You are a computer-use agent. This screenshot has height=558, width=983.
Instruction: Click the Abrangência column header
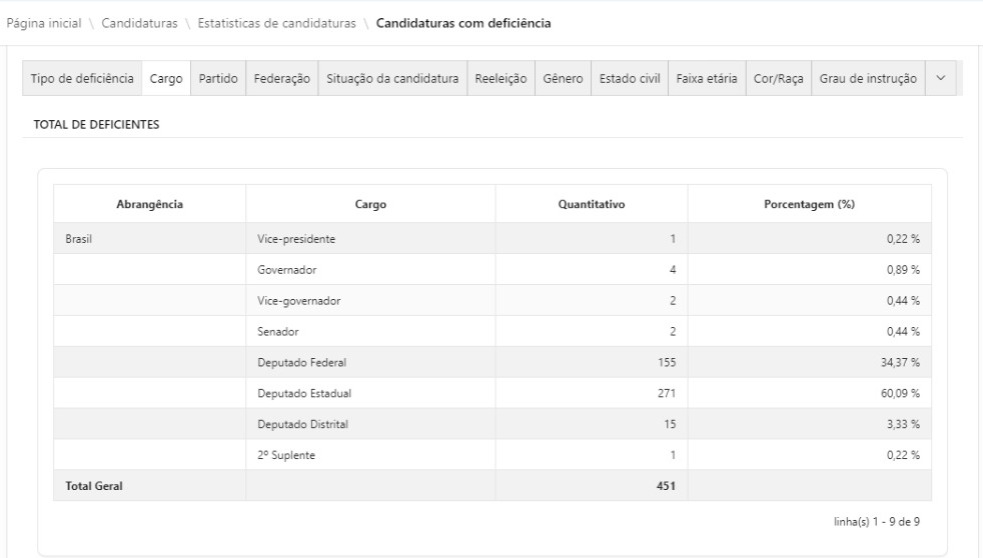point(149,204)
